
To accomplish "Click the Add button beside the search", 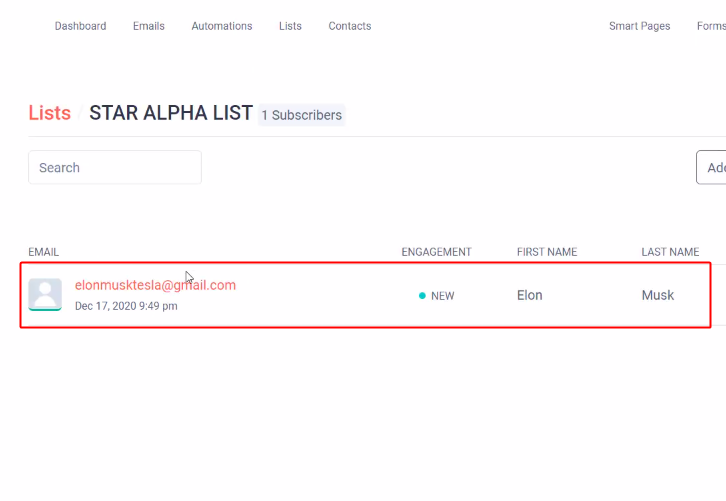I will tap(712, 168).
